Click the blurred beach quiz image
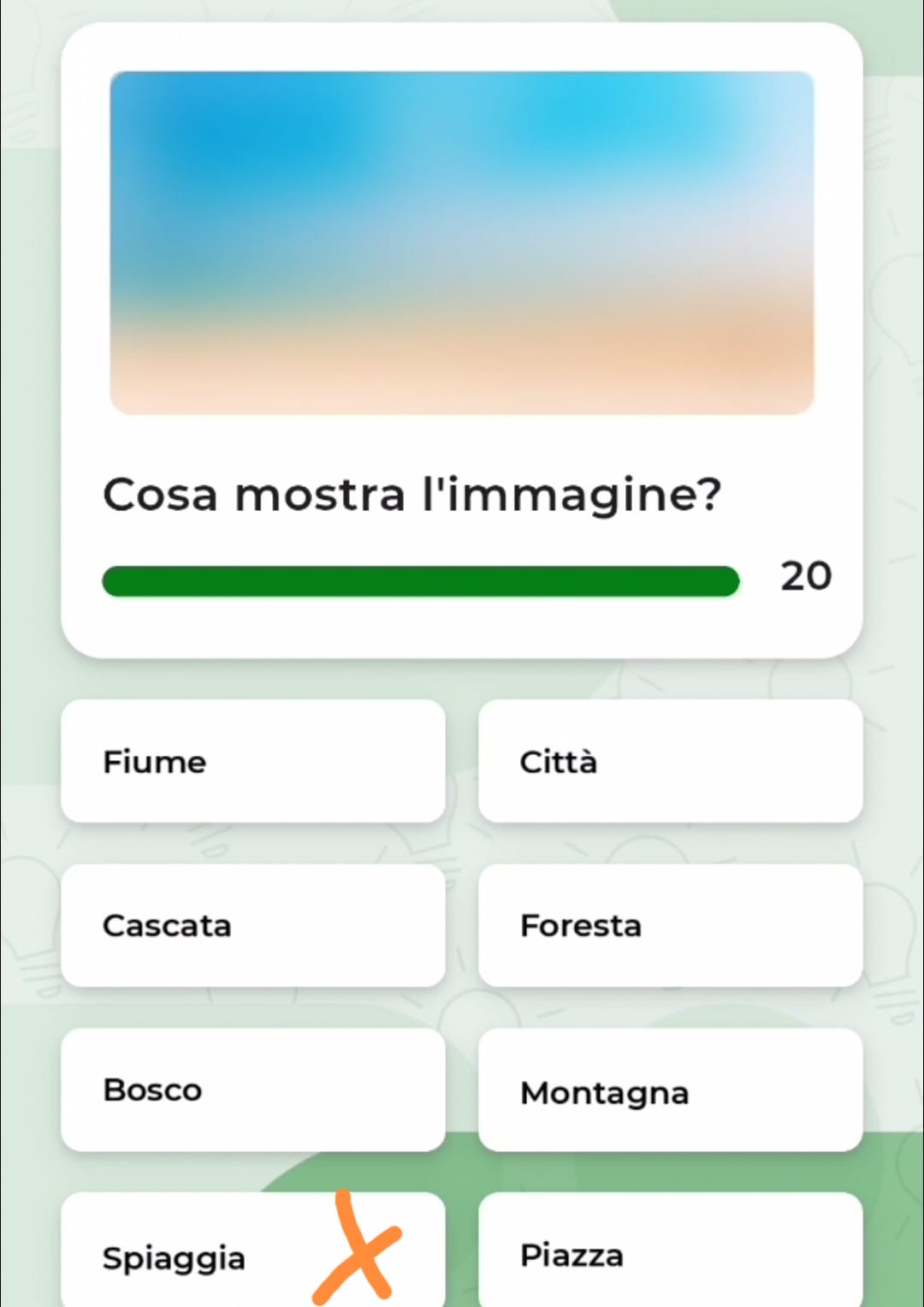Image resolution: width=924 pixels, height=1307 pixels. (462, 243)
